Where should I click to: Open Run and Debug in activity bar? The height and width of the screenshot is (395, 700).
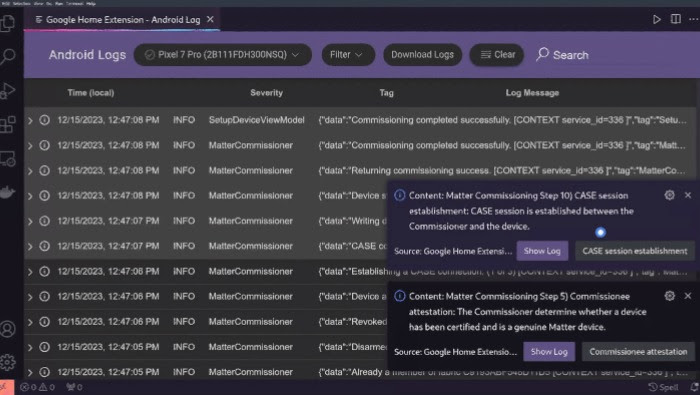pyautogui.click(x=8, y=91)
